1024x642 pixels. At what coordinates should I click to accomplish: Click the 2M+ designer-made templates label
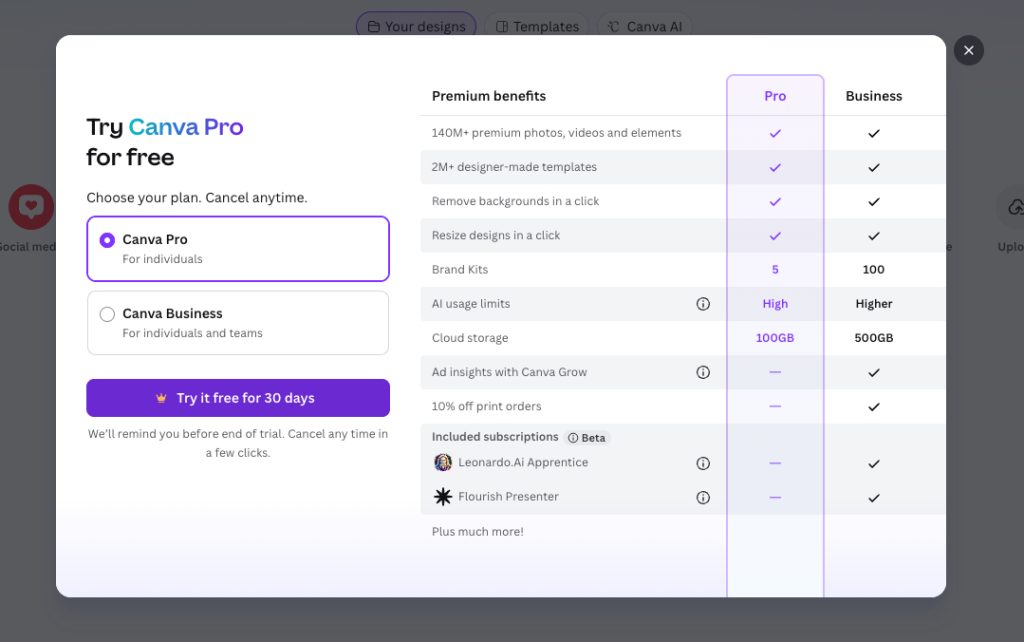(514, 167)
